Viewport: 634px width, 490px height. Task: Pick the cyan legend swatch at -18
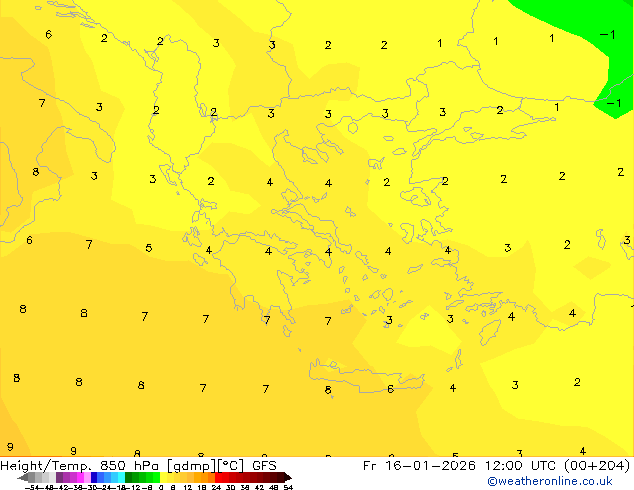(x=121, y=477)
